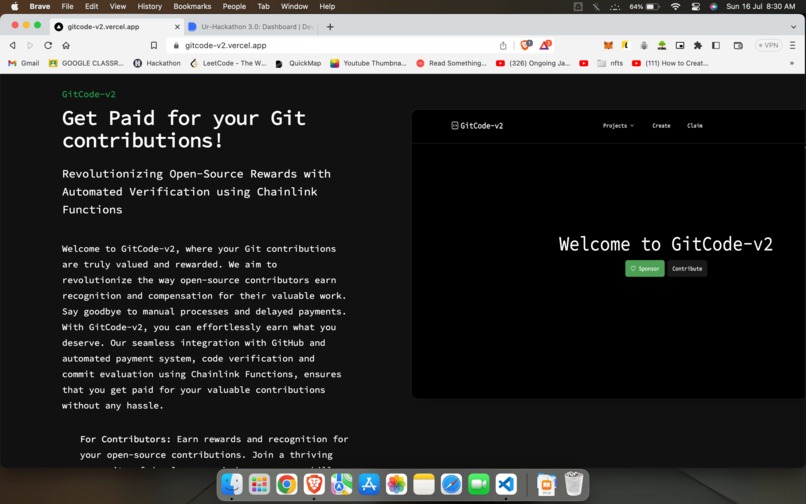Open the Wi-Fi status menu

pyautogui.click(x=675, y=6)
